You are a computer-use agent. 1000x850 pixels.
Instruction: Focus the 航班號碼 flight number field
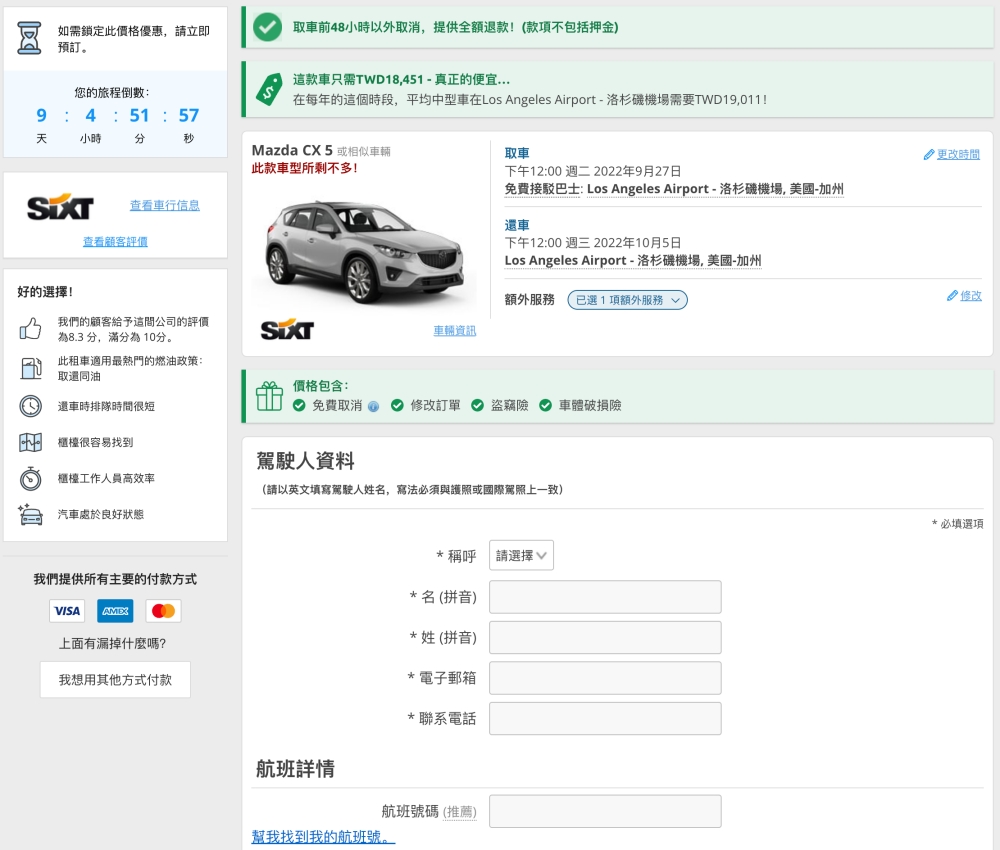pos(605,811)
